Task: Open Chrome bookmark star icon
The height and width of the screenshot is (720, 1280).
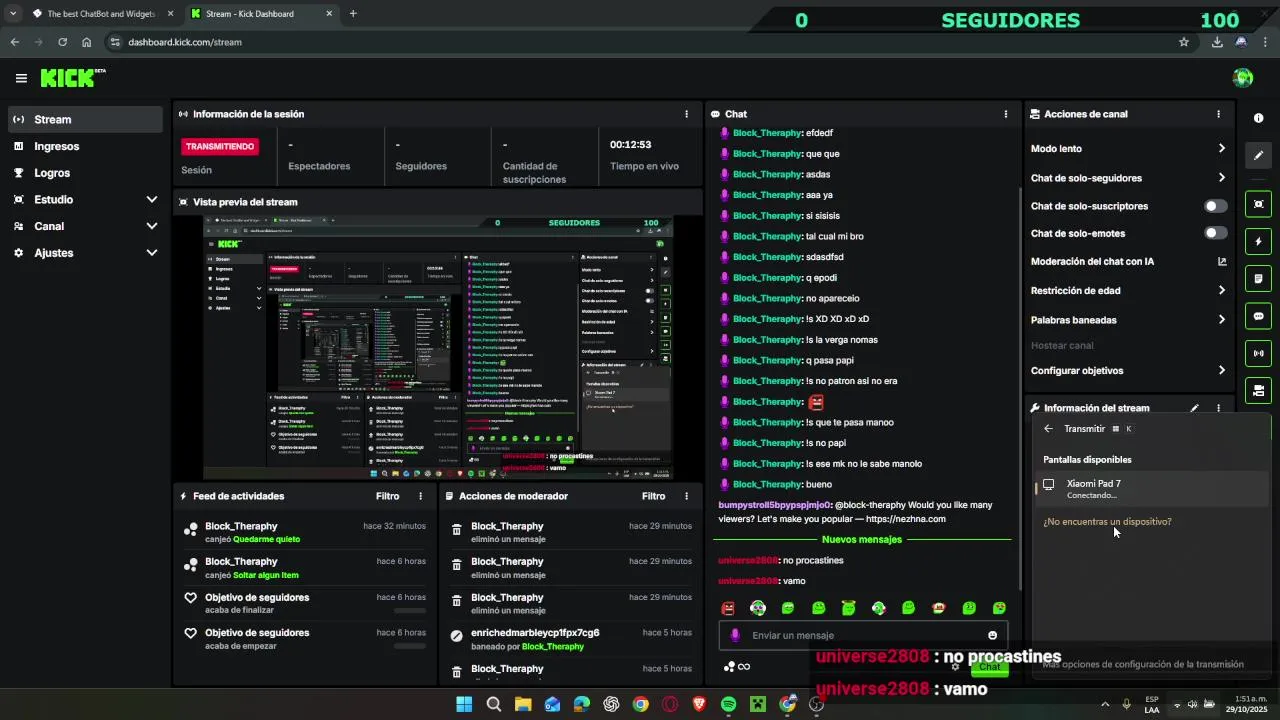Action: pos(1184,42)
